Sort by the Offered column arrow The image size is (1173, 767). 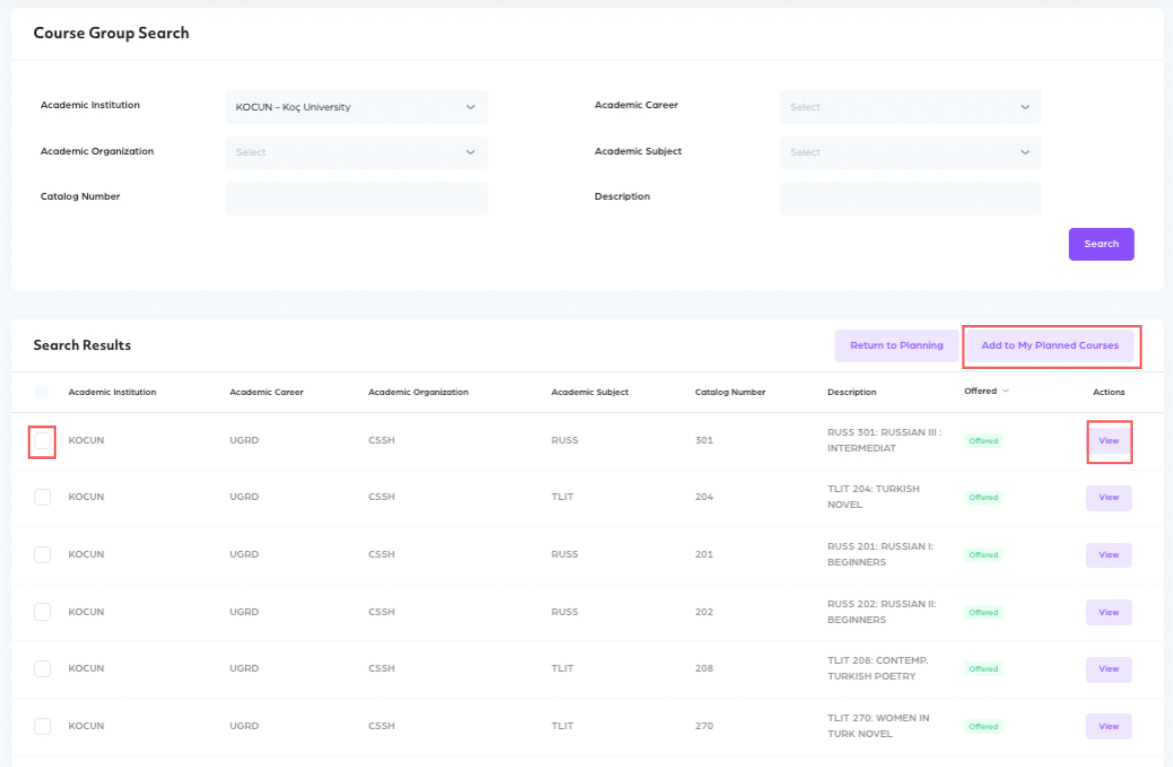click(1005, 391)
